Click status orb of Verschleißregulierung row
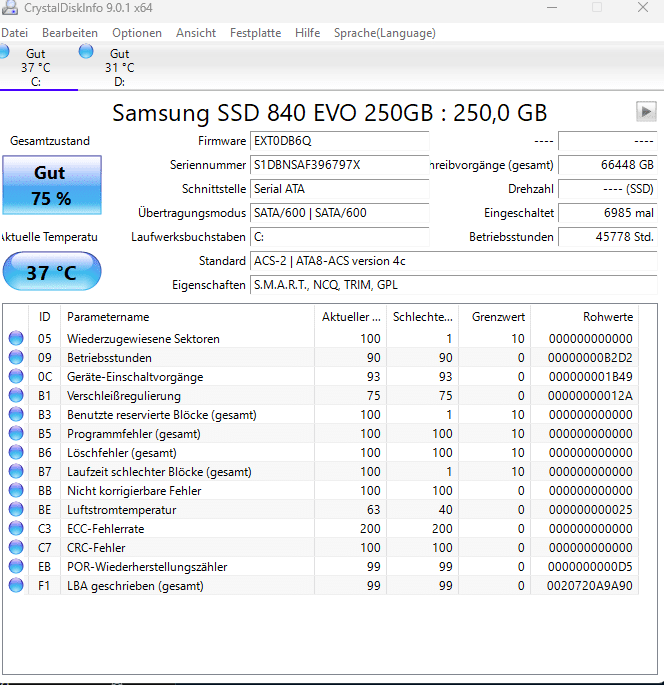 pyautogui.click(x=16, y=395)
